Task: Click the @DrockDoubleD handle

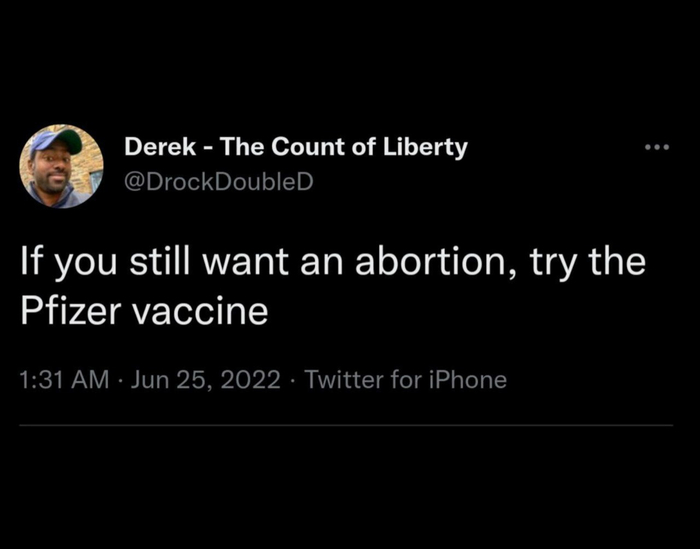Action: [219, 182]
